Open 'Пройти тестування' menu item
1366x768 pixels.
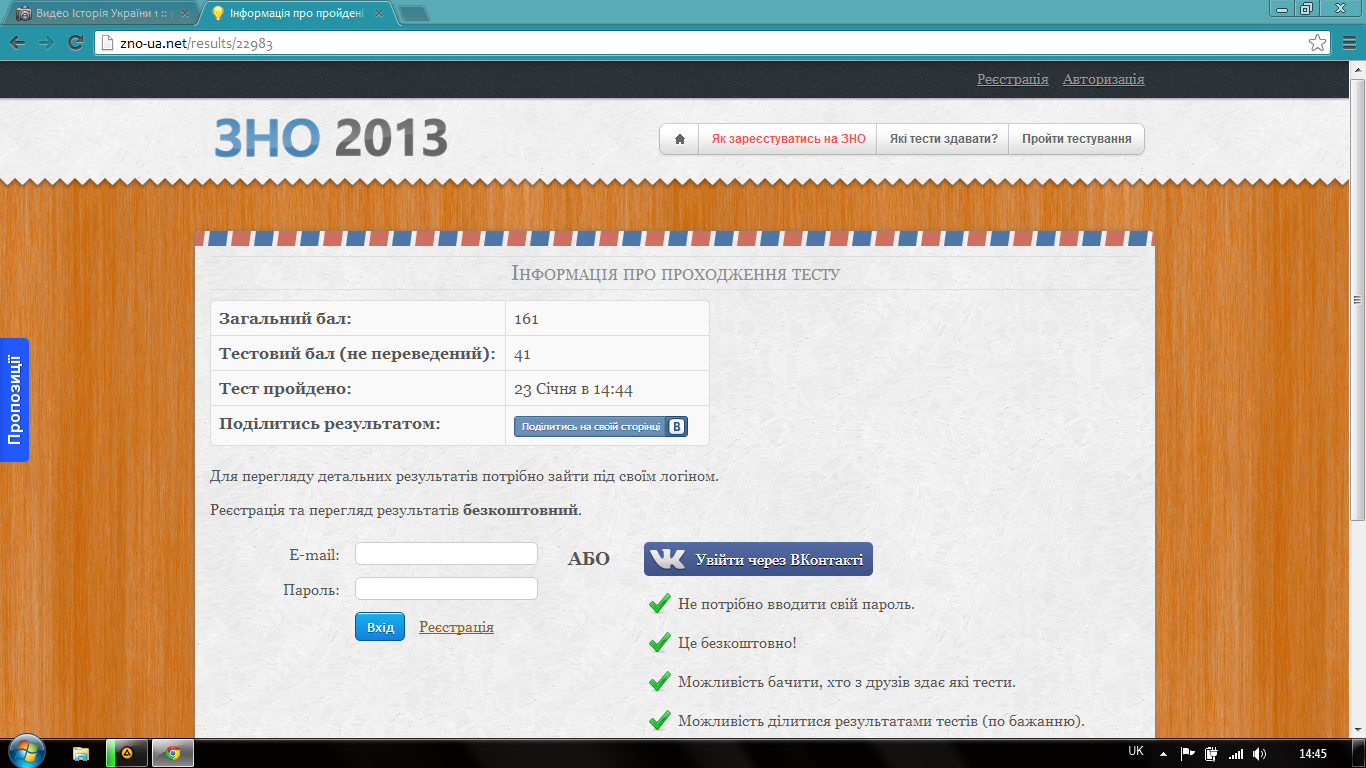pos(1076,139)
